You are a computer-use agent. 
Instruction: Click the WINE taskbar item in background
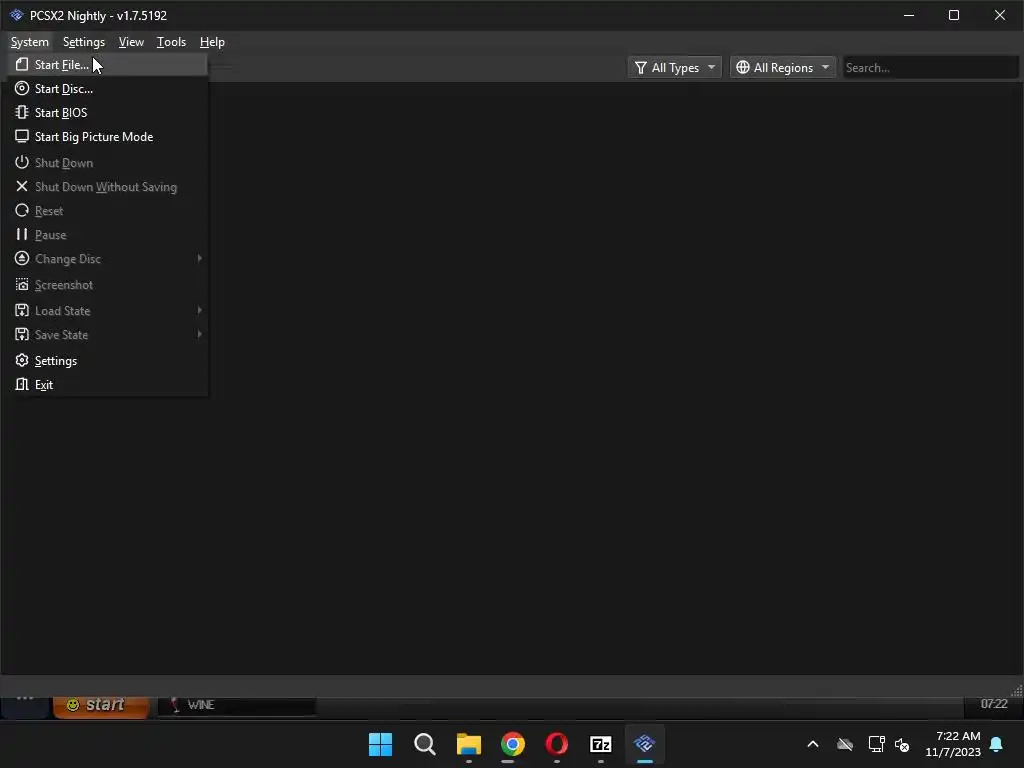click(237, 705)
